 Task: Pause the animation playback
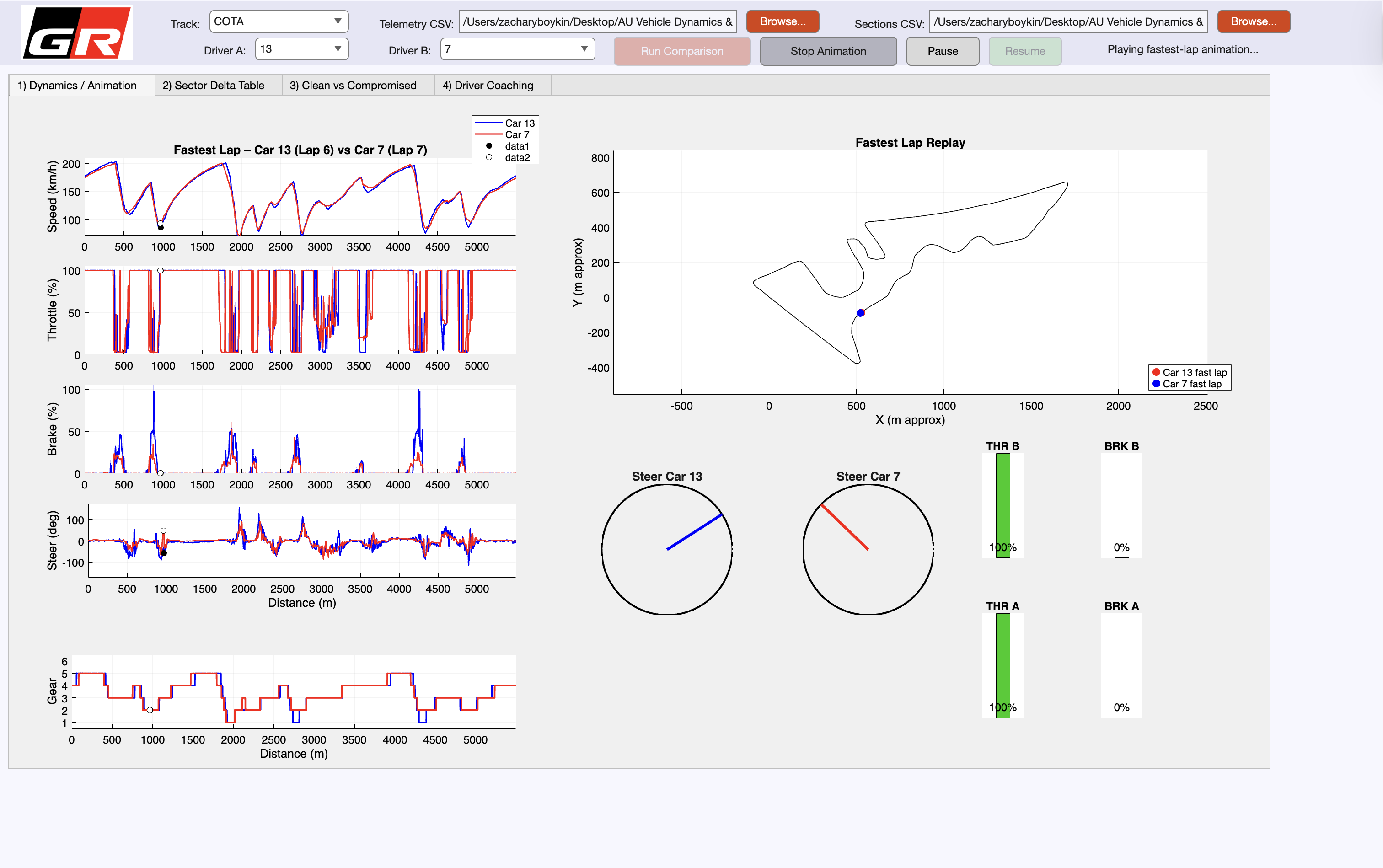point(942,51)
